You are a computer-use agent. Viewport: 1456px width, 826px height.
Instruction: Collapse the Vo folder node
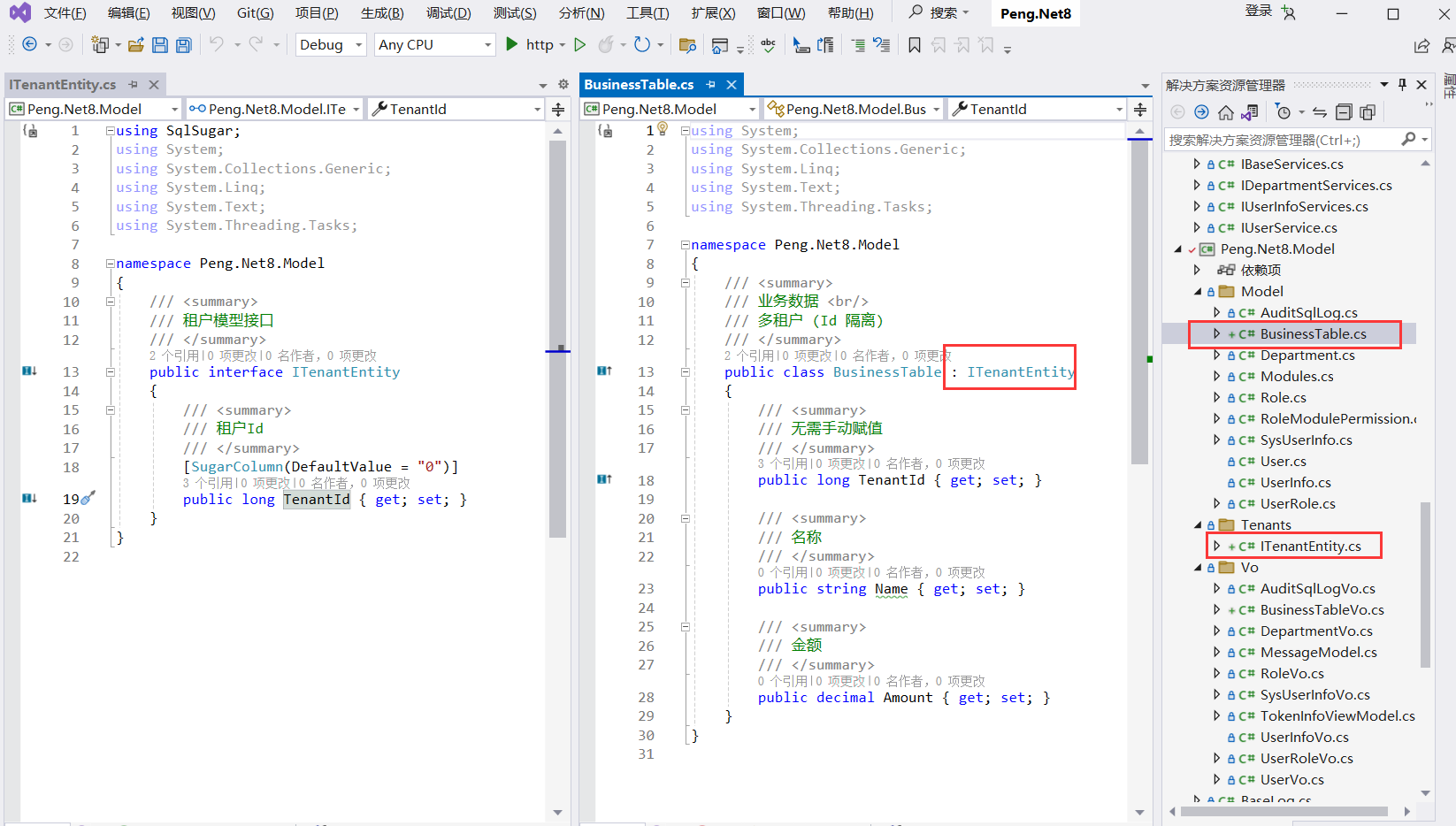click(1198, 568)
